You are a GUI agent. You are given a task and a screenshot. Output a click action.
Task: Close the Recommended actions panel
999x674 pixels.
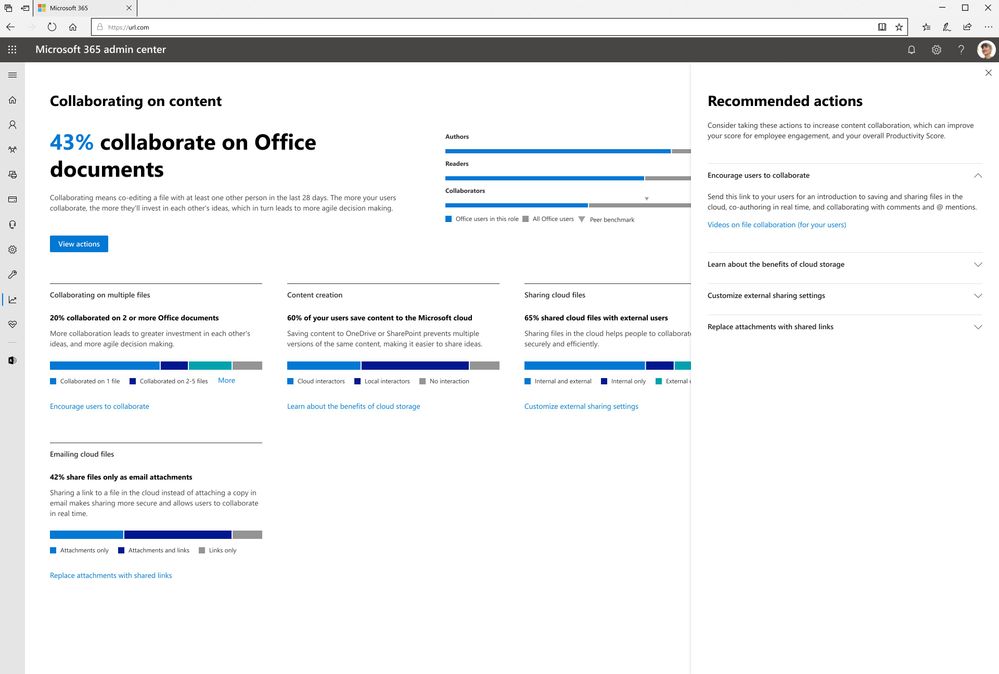[x=988, y=73]
